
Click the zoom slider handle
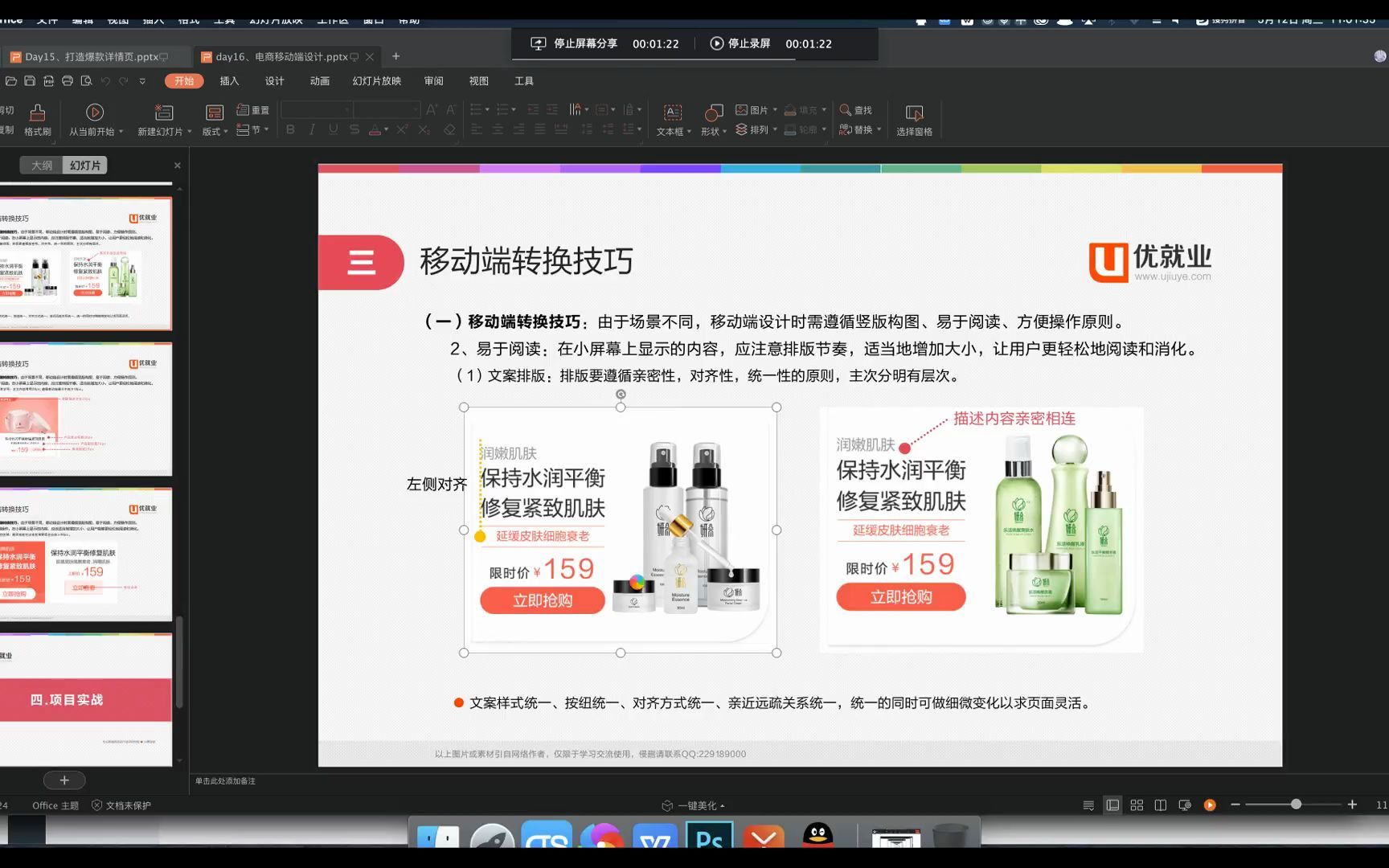[x=1296, y=805]
